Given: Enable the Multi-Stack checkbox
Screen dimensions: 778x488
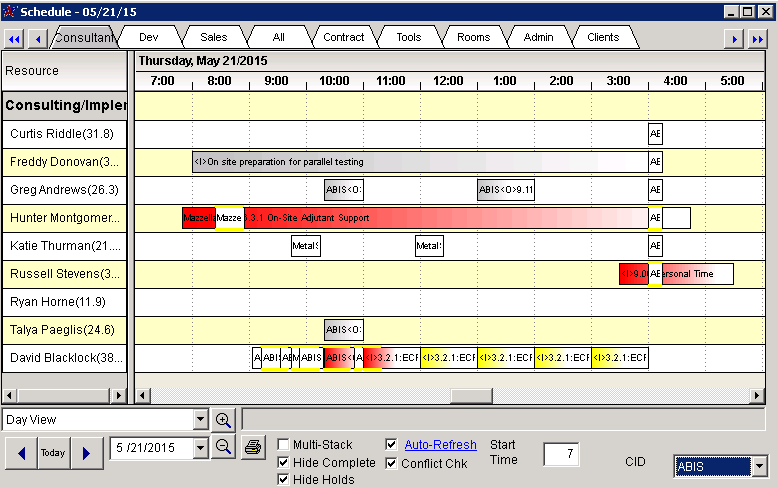Looking at the screenshot, I should pyautogui.click(x=284, y=445).
